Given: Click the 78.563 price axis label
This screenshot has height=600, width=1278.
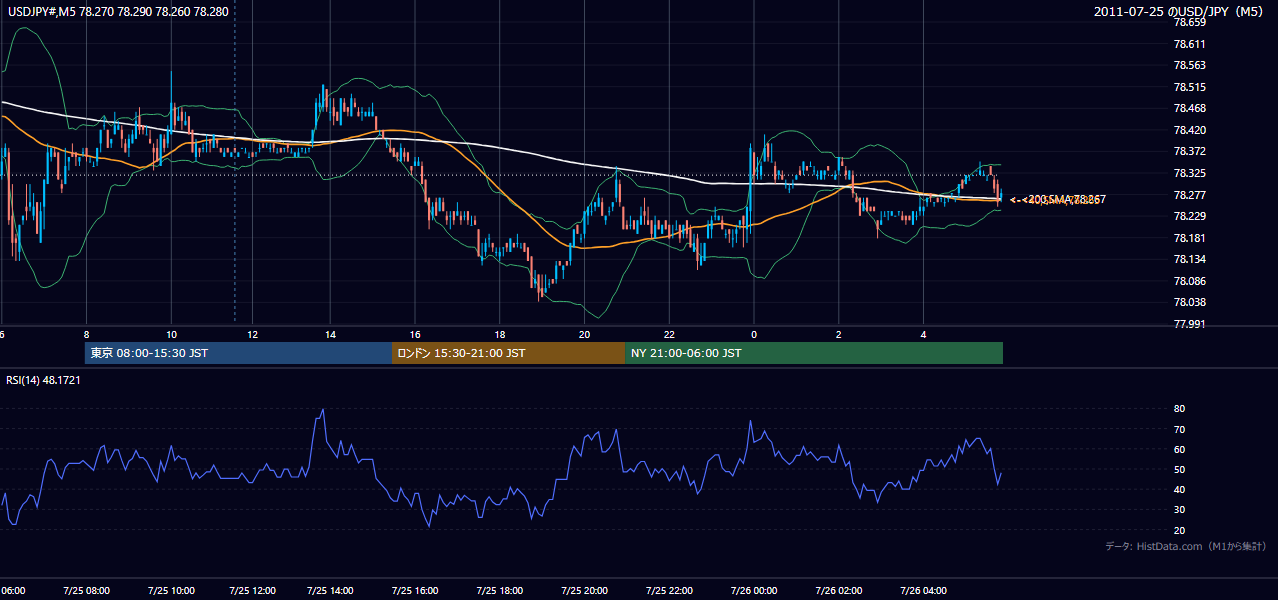Looking at the screenshot, I should pos(1189,66).
